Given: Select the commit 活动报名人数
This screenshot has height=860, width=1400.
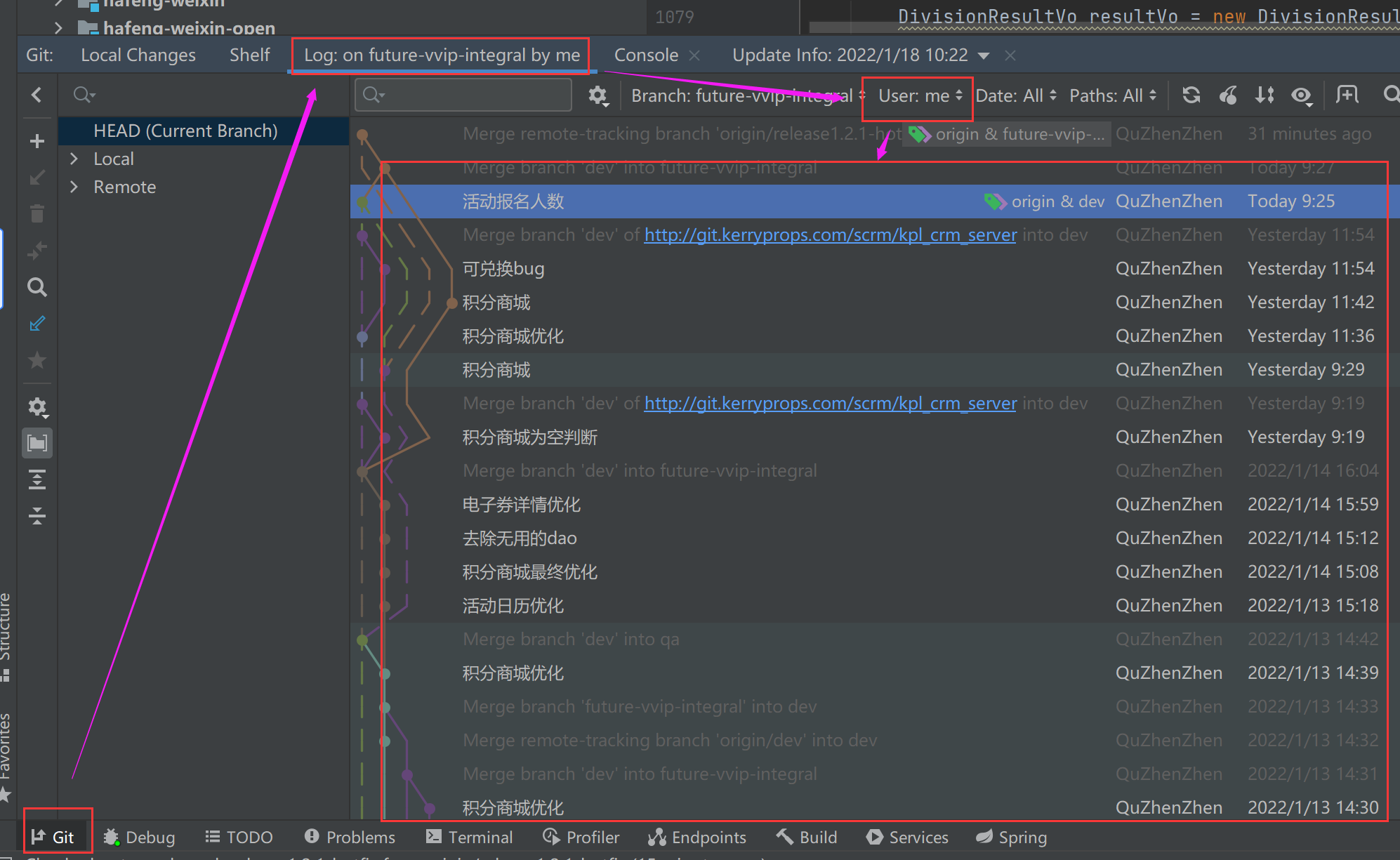Looking at the screenshot, I should coord(875,201).
